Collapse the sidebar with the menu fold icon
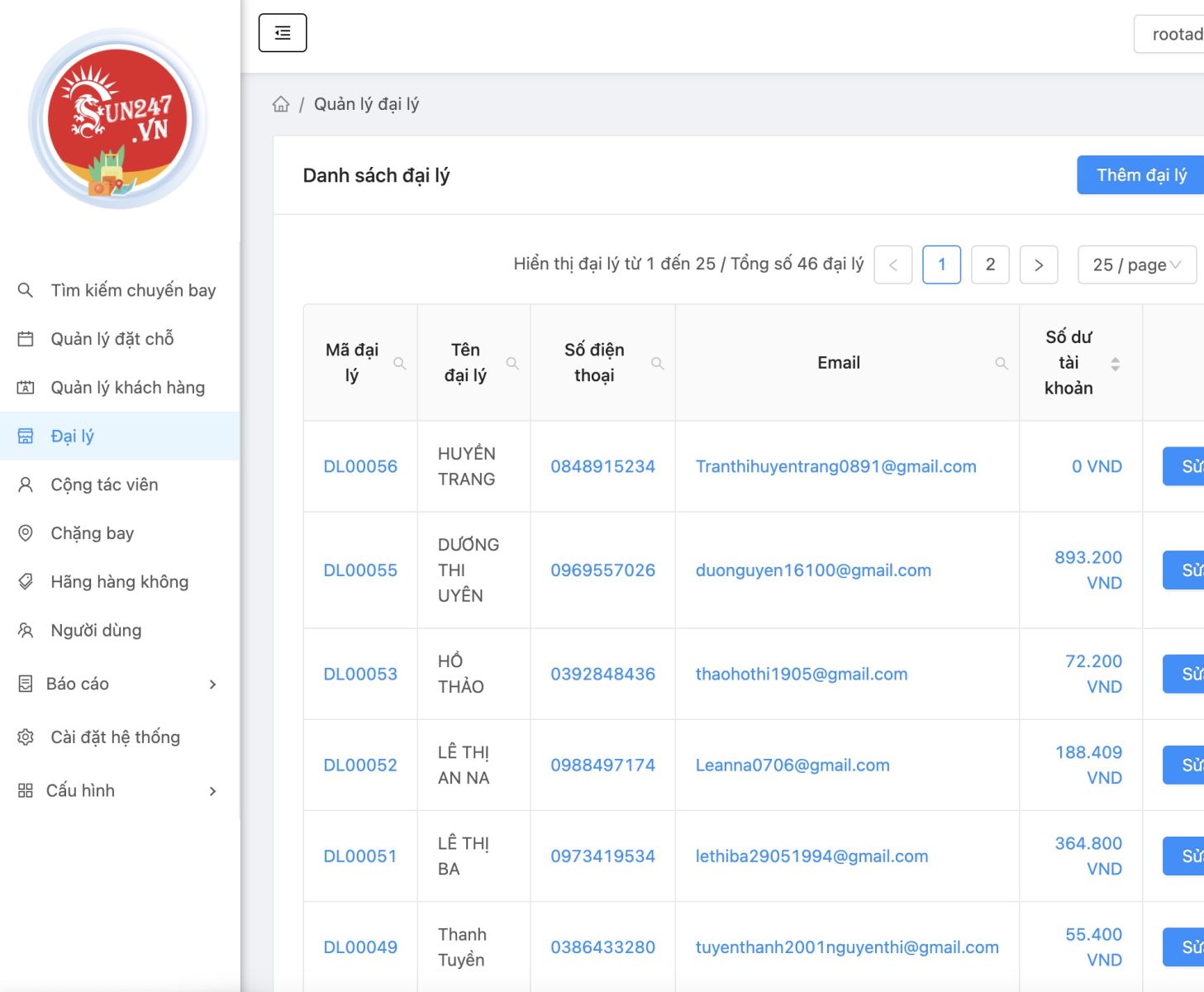Screen dimensions: 1204x992 [x=283, y=33]
